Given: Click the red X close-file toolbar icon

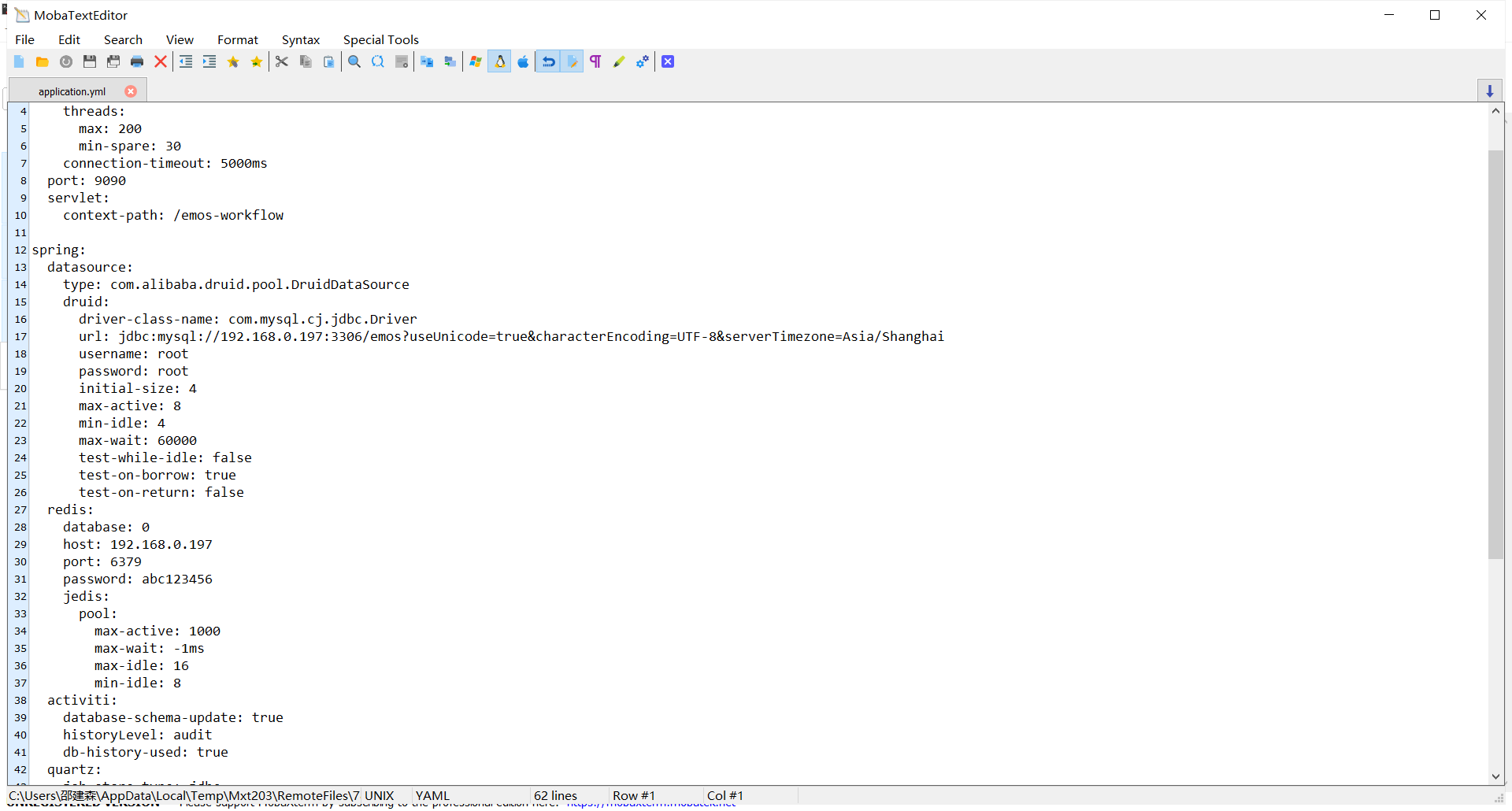Looking at the screenshot, I should click(x=161, y=61).
